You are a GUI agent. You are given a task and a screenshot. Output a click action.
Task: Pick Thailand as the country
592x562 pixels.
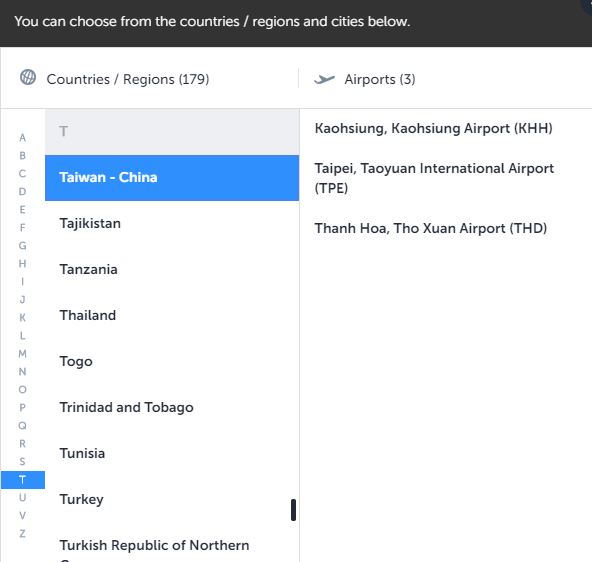tap(172, 316)
